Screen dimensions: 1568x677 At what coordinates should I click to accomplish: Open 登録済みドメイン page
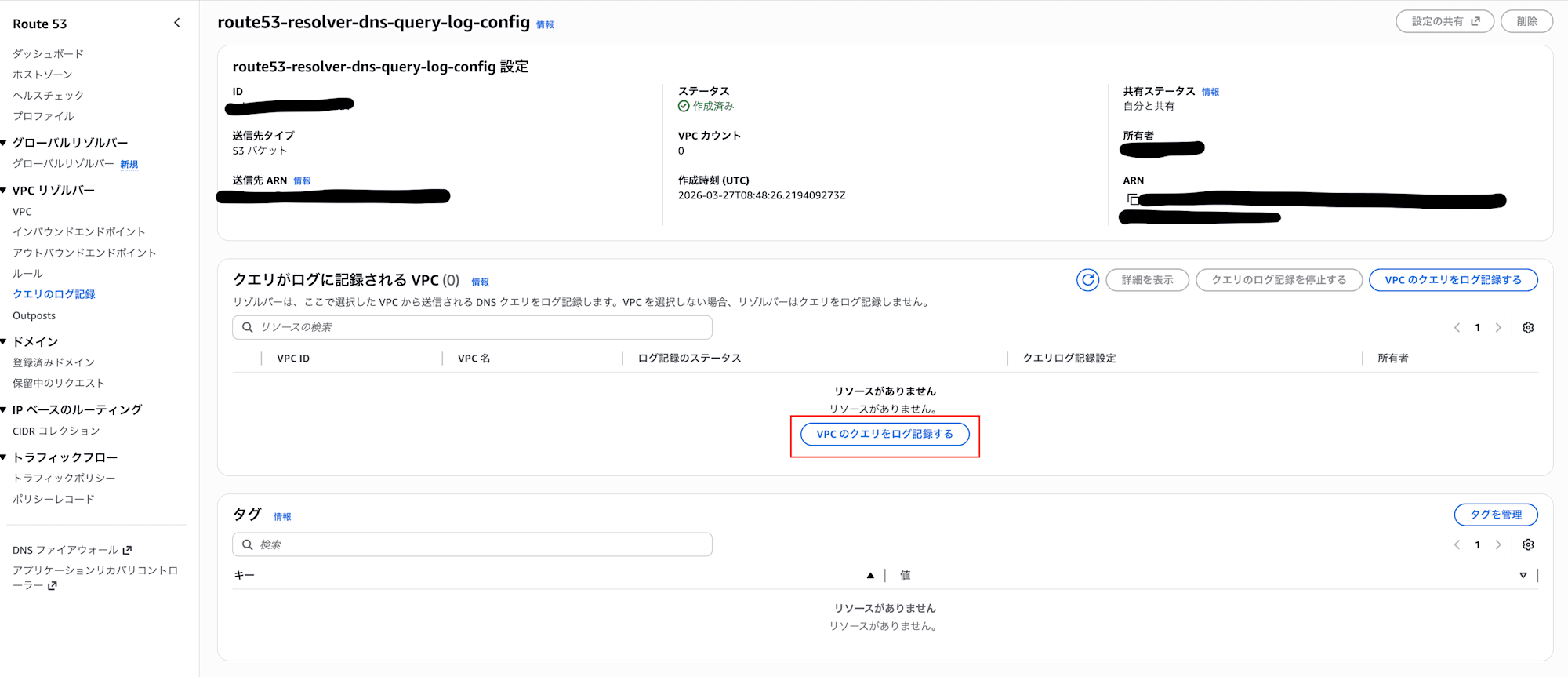pos(53,362)
